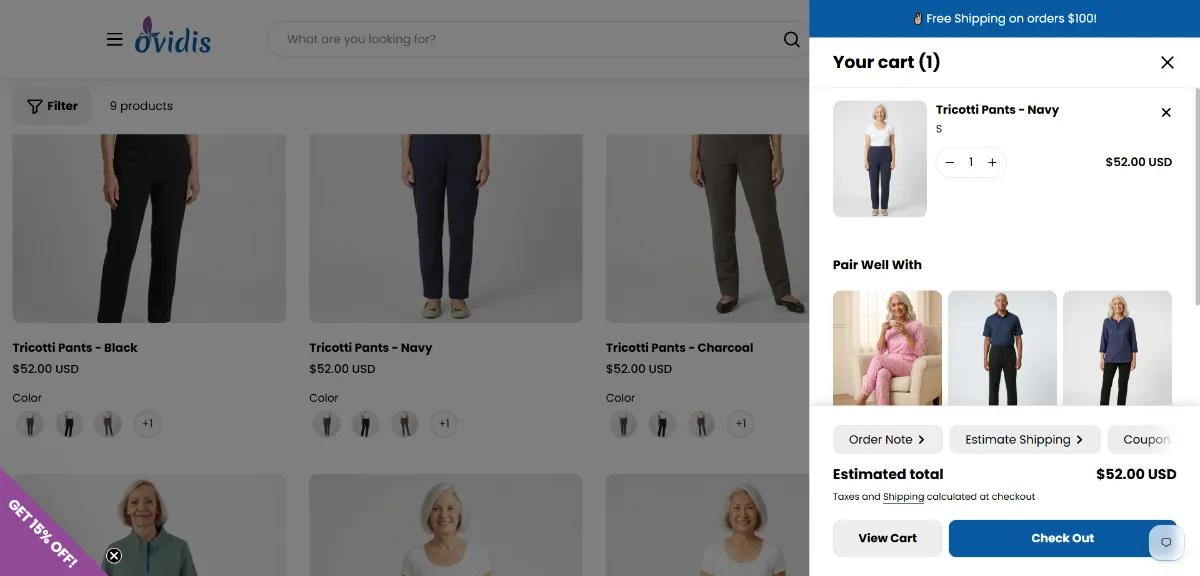Click the Ovidis logo
The width and height of the screenshot is (1200, 576).
click(x=173, y=35)
